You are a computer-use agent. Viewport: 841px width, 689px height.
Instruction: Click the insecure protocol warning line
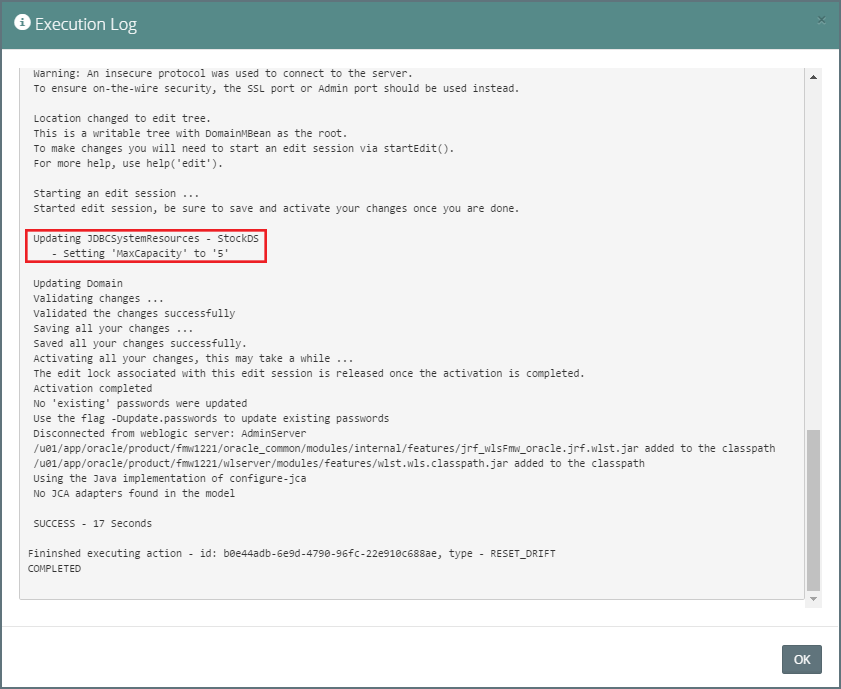click(222, 73)
